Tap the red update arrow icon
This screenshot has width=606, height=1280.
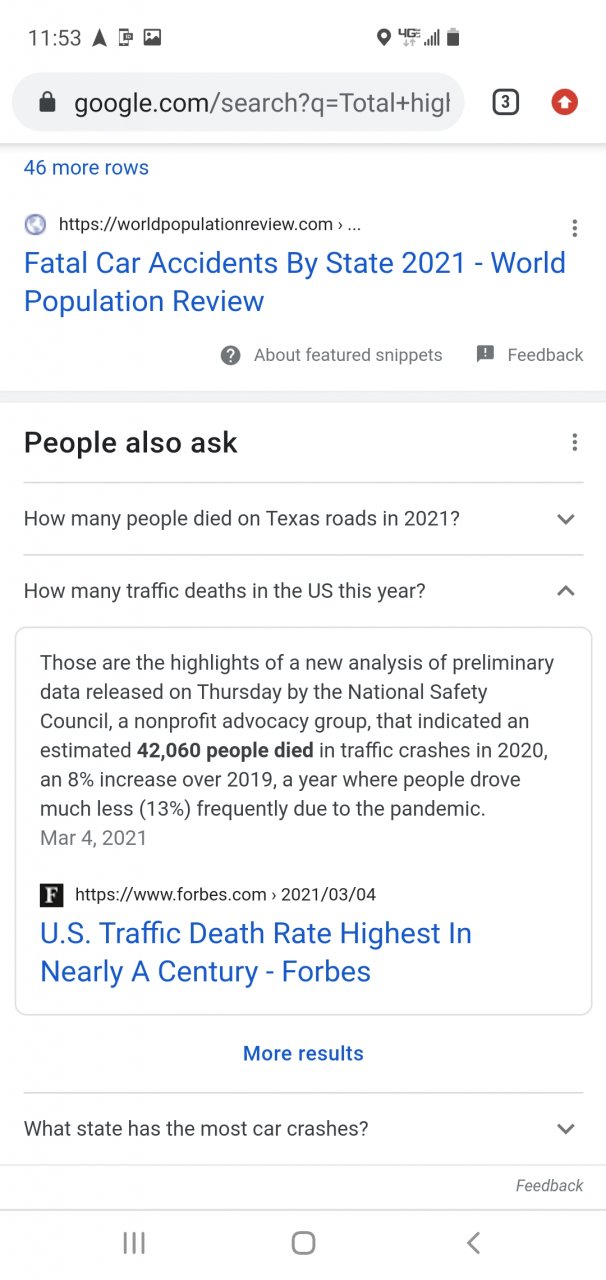point(565,102)
